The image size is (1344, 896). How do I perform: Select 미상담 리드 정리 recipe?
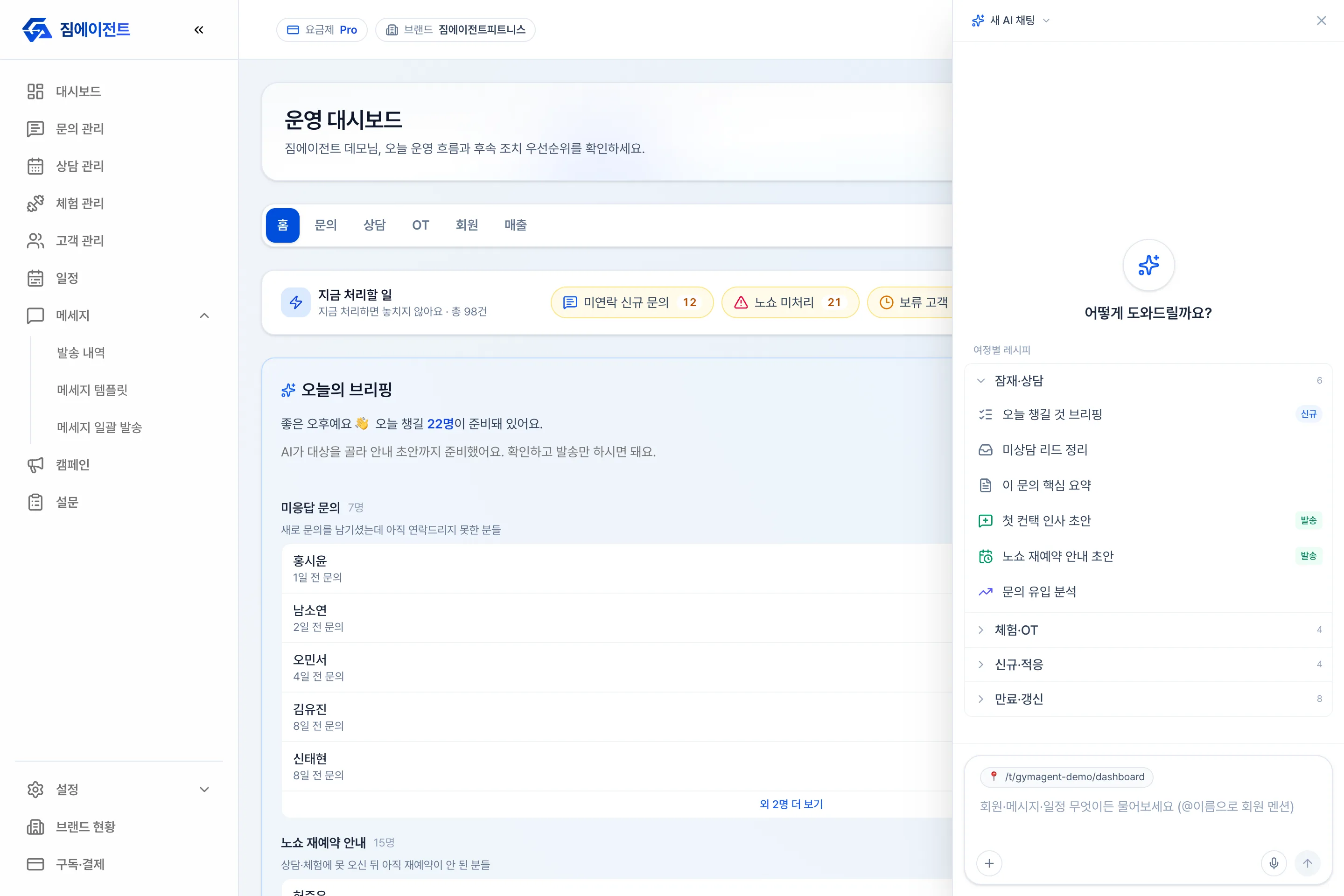coord(1148,450)
